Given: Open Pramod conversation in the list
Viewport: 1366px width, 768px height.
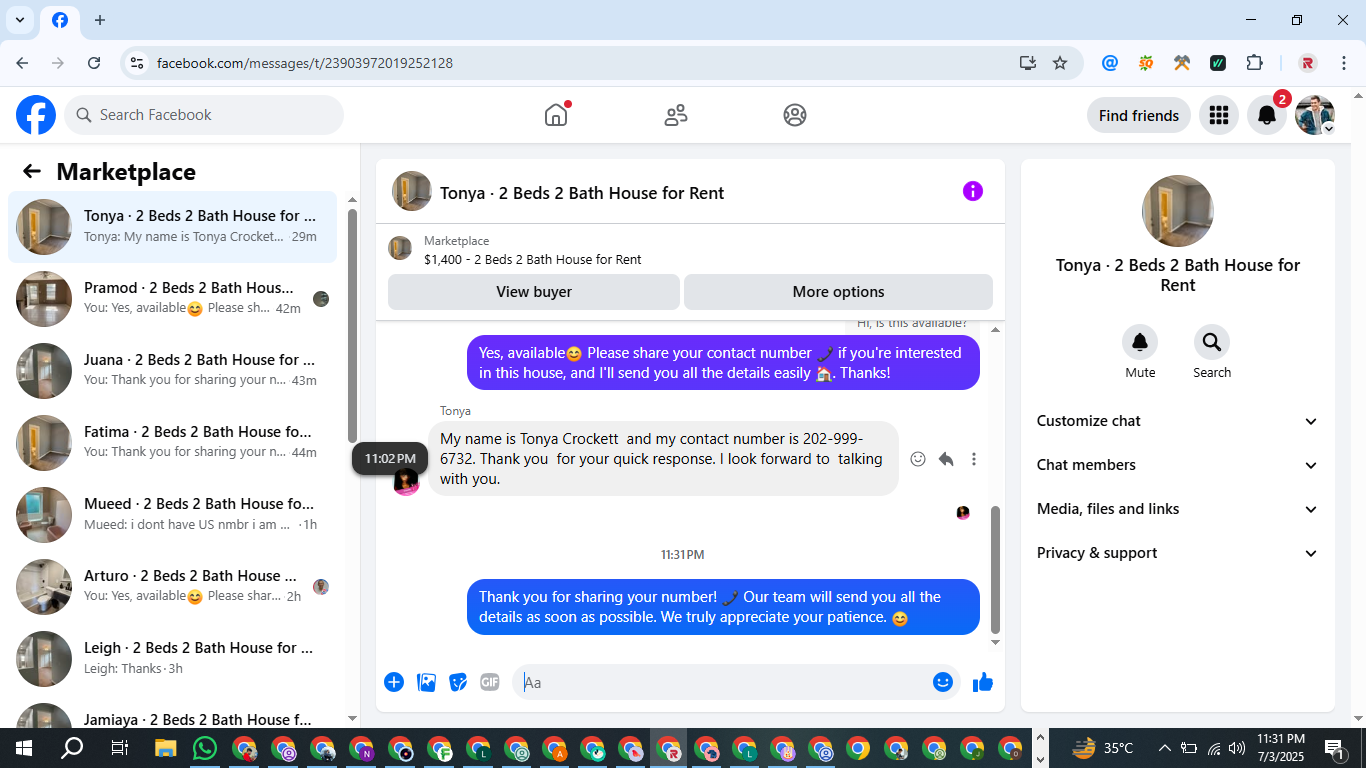Looking at the screenshot, I should 172,299.
